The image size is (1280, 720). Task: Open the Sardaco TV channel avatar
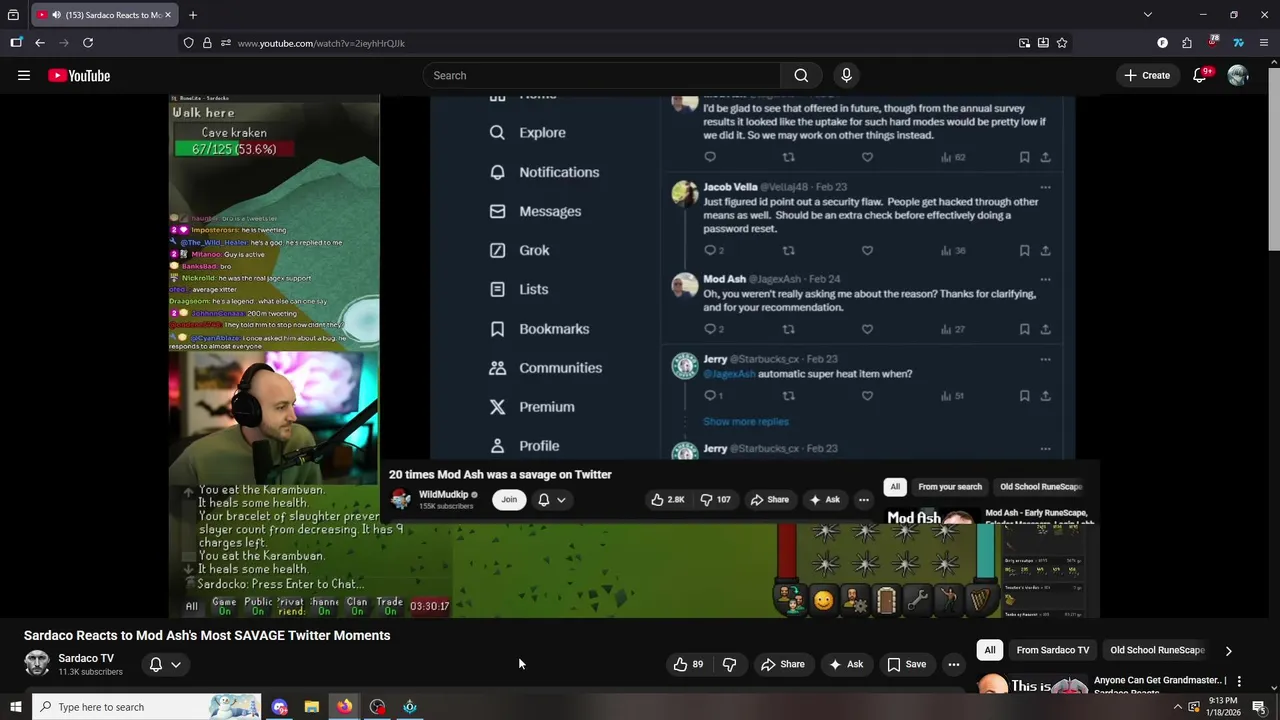[x=37, y=663]
